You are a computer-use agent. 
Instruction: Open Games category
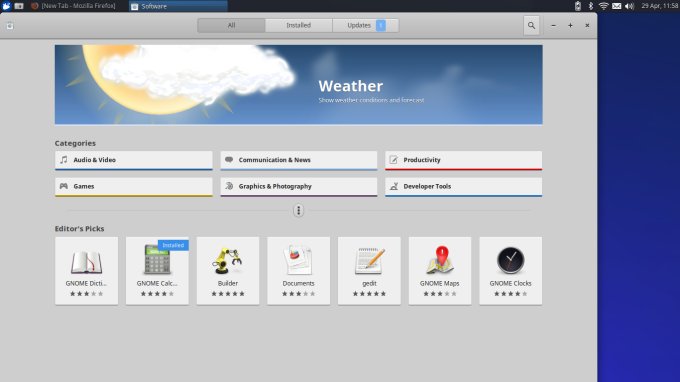point(134,187)
